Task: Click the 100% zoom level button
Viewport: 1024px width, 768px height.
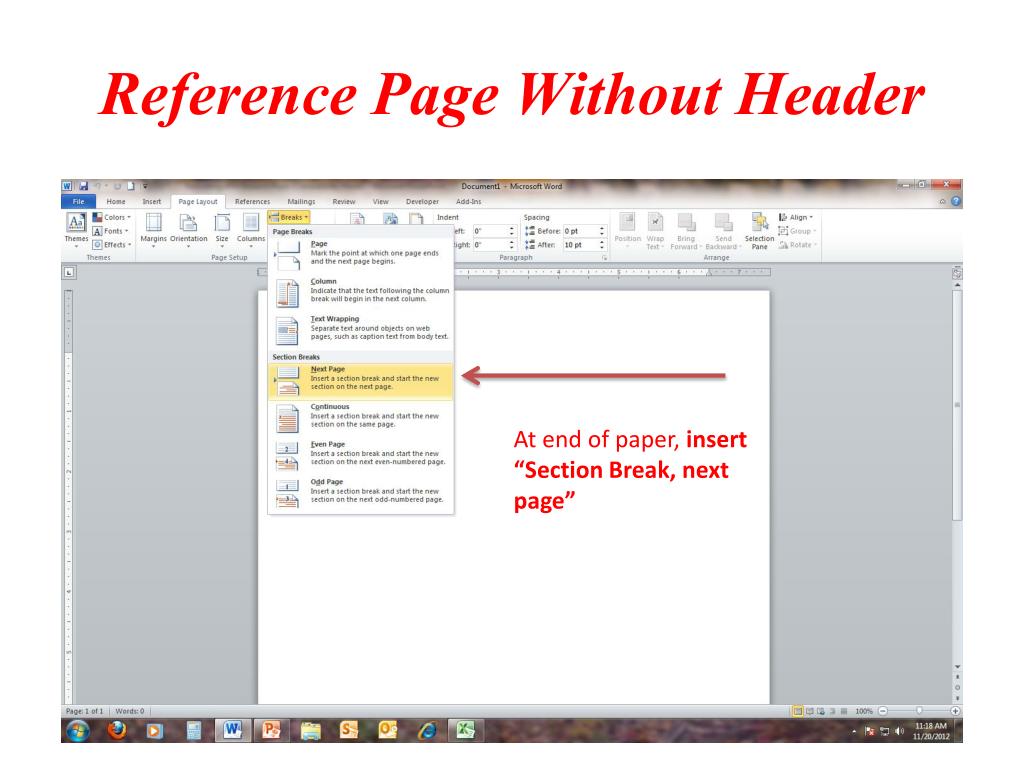Action: pyautogui.click(x=865, y=711)
